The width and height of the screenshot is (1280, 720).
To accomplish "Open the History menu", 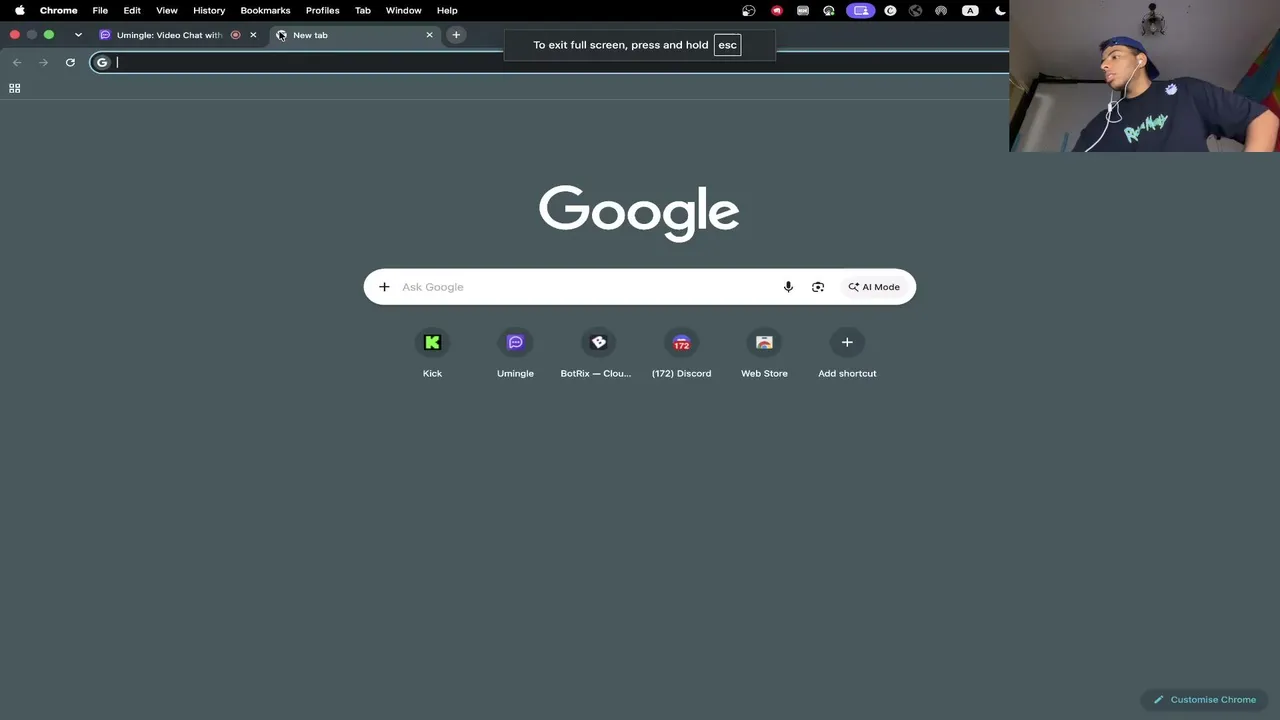I will (209, 10).
